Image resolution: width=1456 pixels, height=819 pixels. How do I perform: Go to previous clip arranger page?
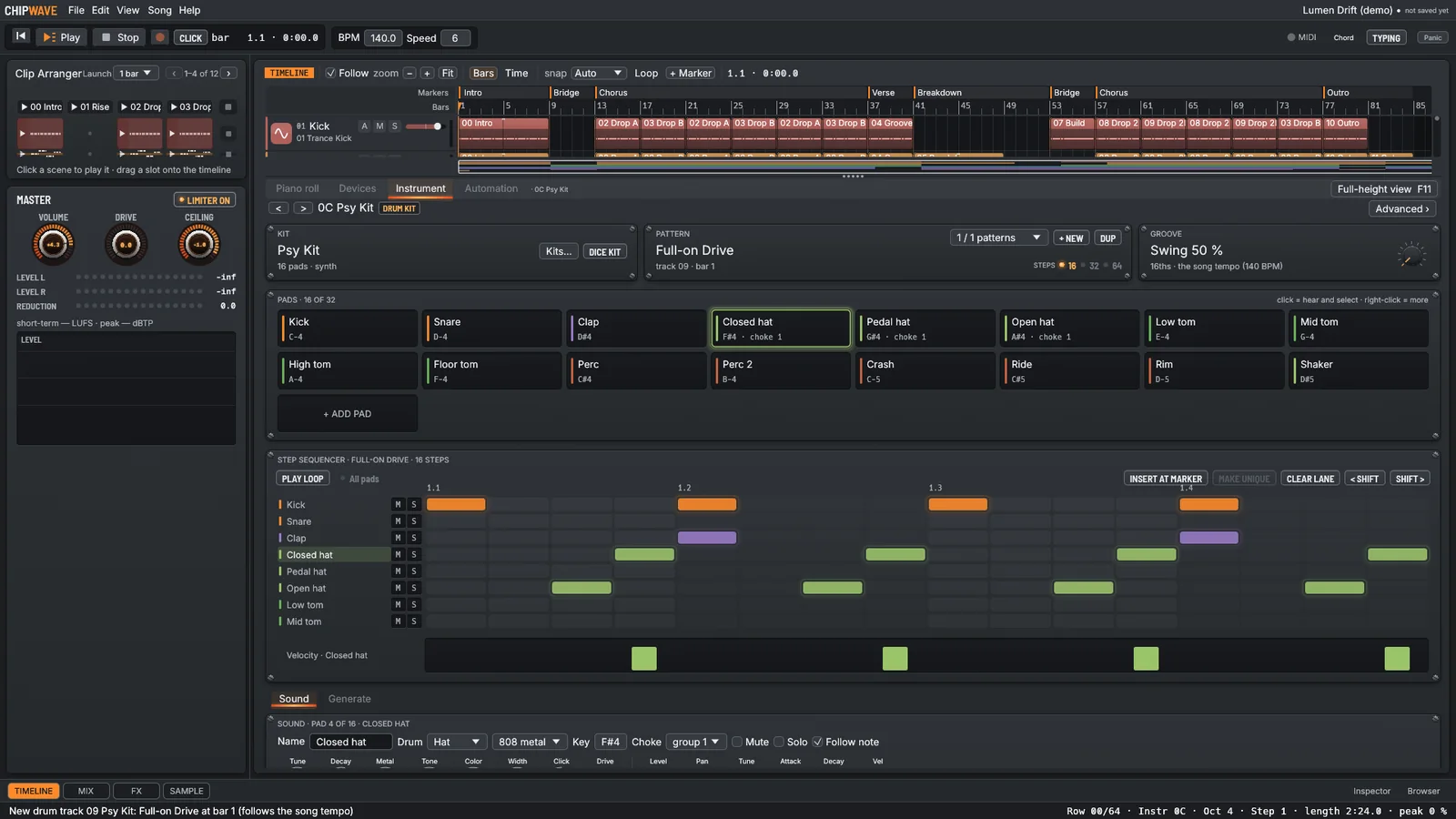point(174,74)
